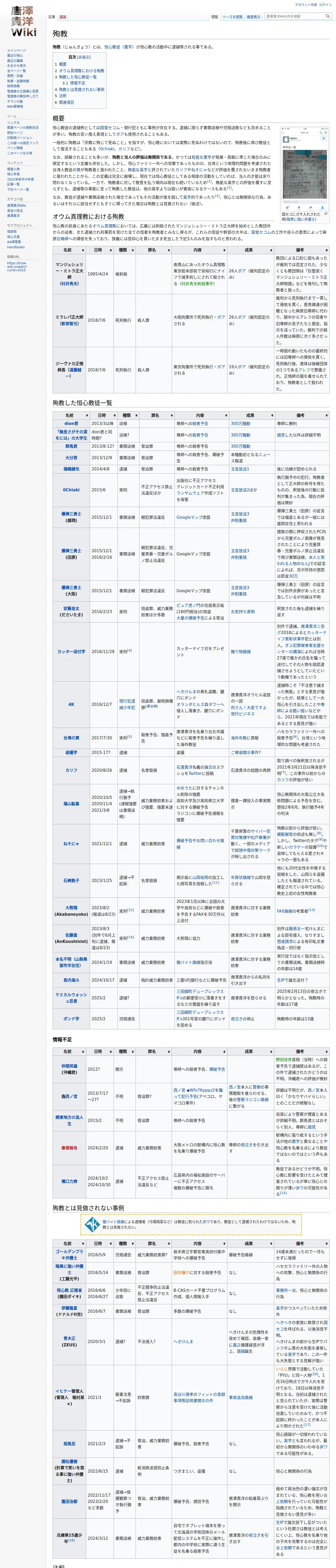Sort 恒心教徒一覧 table by 種類 arrow
The height and width of the screenshot is (1568, 336).
coord(137,415)
